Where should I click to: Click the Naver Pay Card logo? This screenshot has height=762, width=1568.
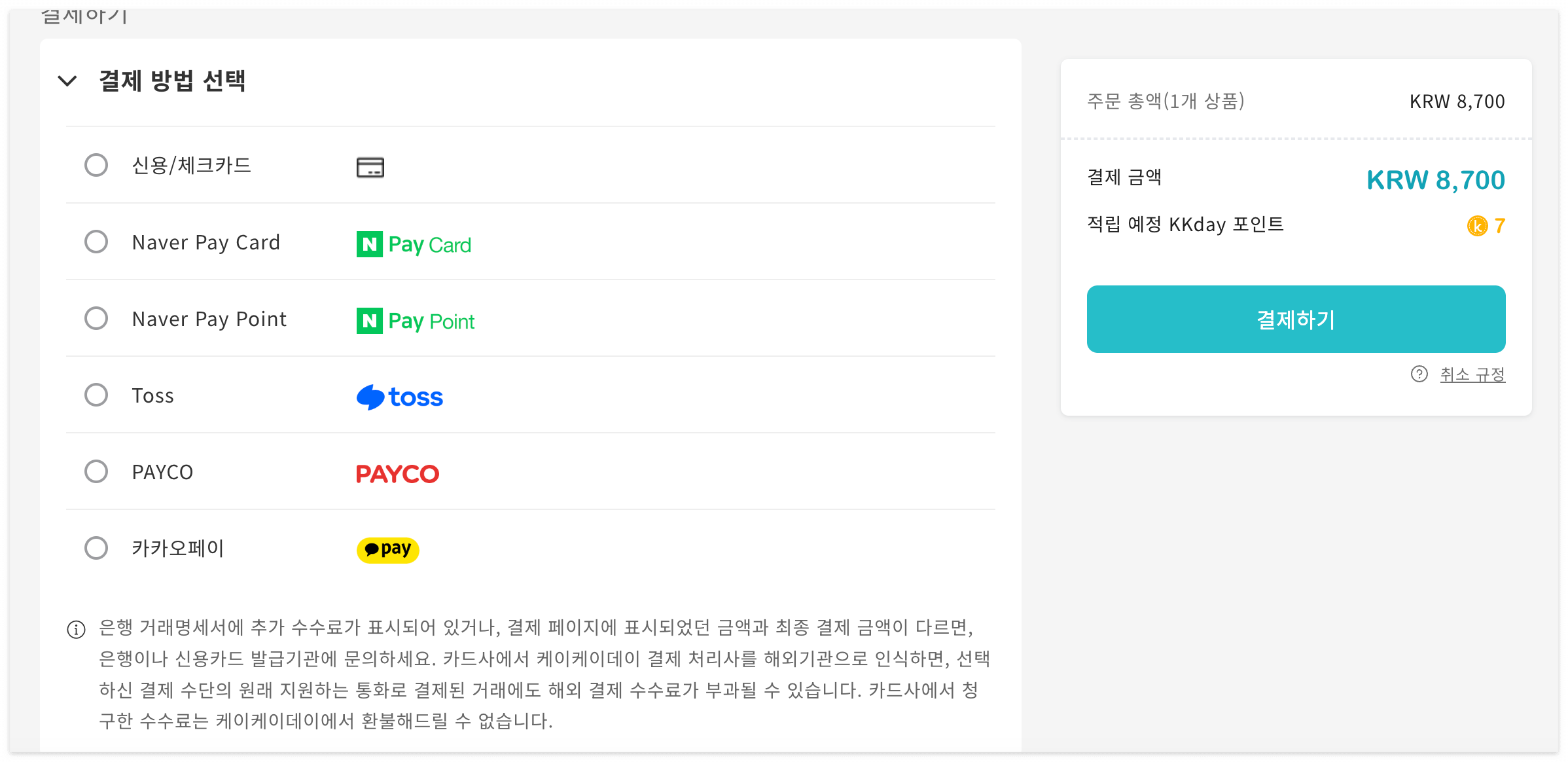pyautogui.click(x=412, y=244)
